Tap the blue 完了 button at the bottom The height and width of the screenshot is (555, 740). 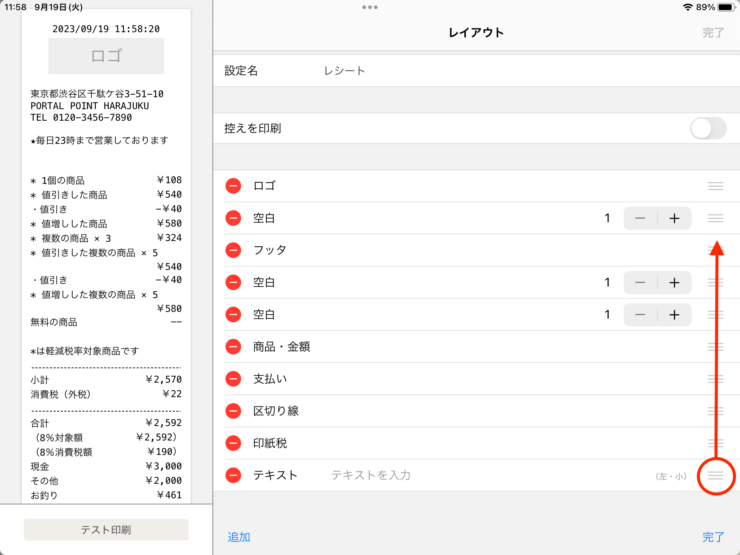713,537
